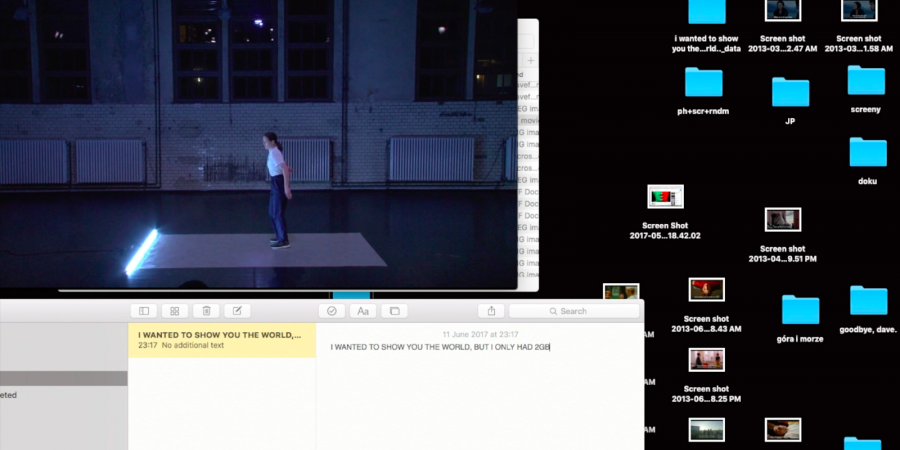Click the 'góra i morze' folder
Screen dimensions: 900x450
click(800, 310)
